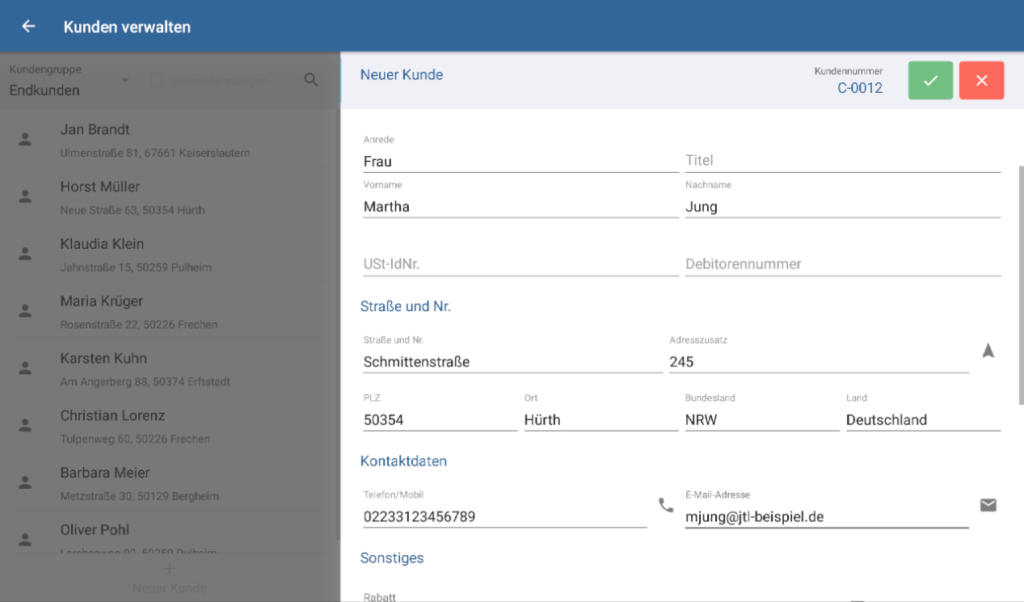Click the envelope icon beside E-Mail-Adresse
1024x602 pixels.
pos(988,505)
